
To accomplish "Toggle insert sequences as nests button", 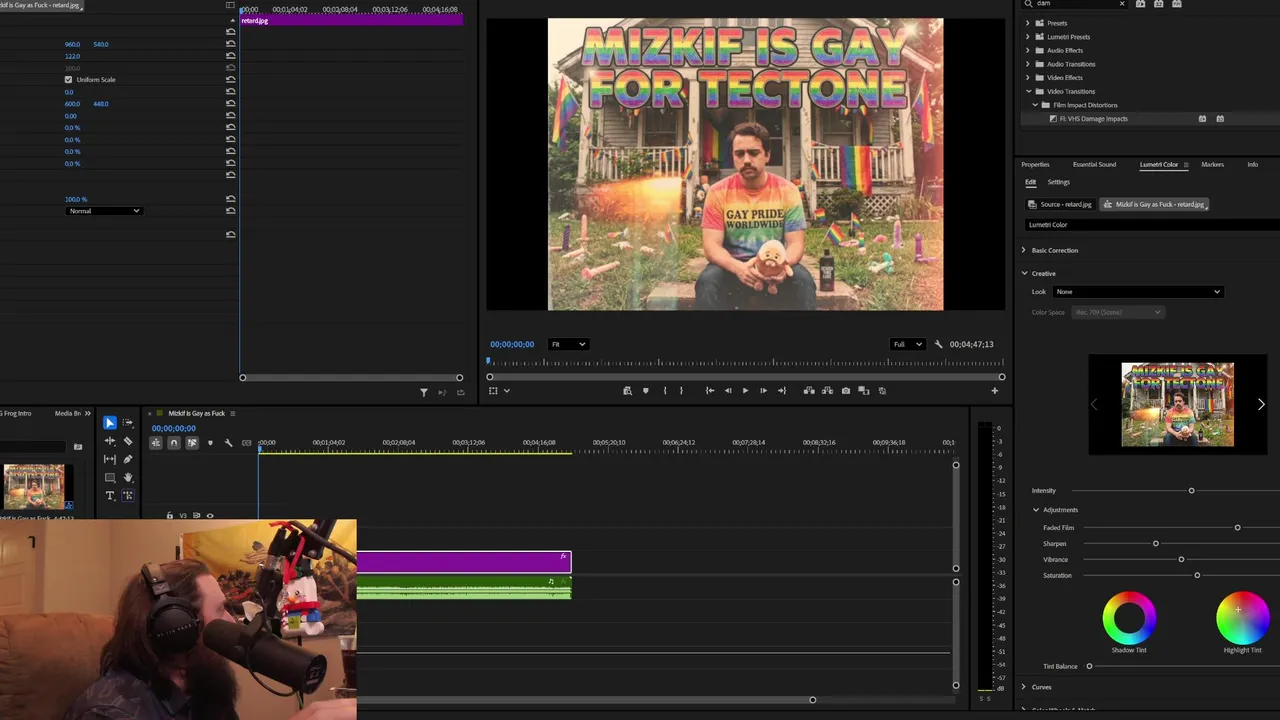I will (155, 443).
